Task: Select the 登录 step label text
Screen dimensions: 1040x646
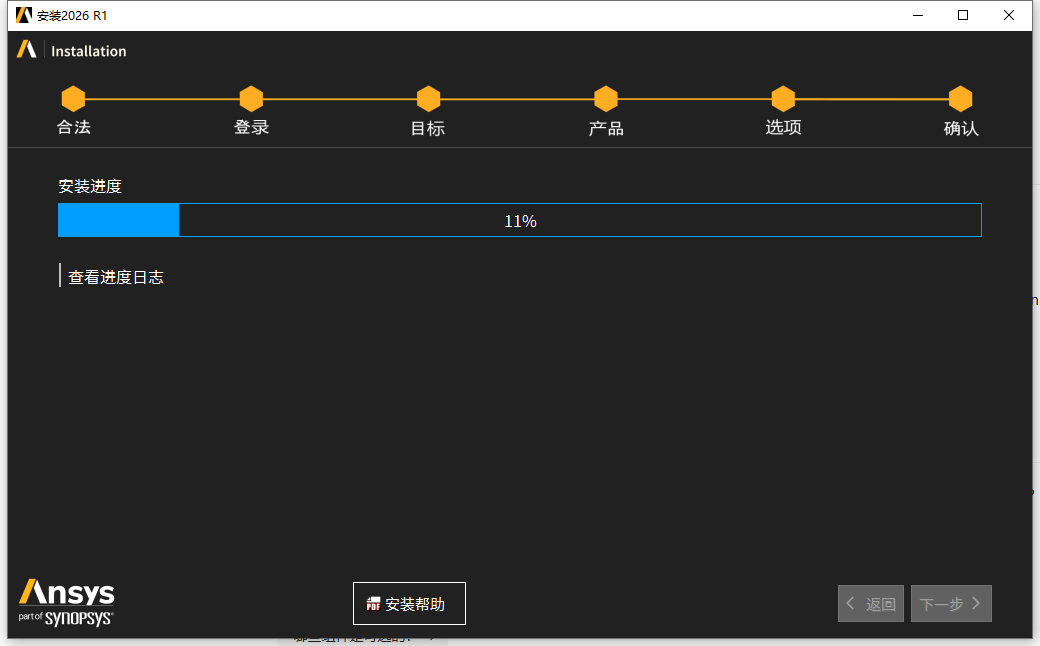Action: 250,128
